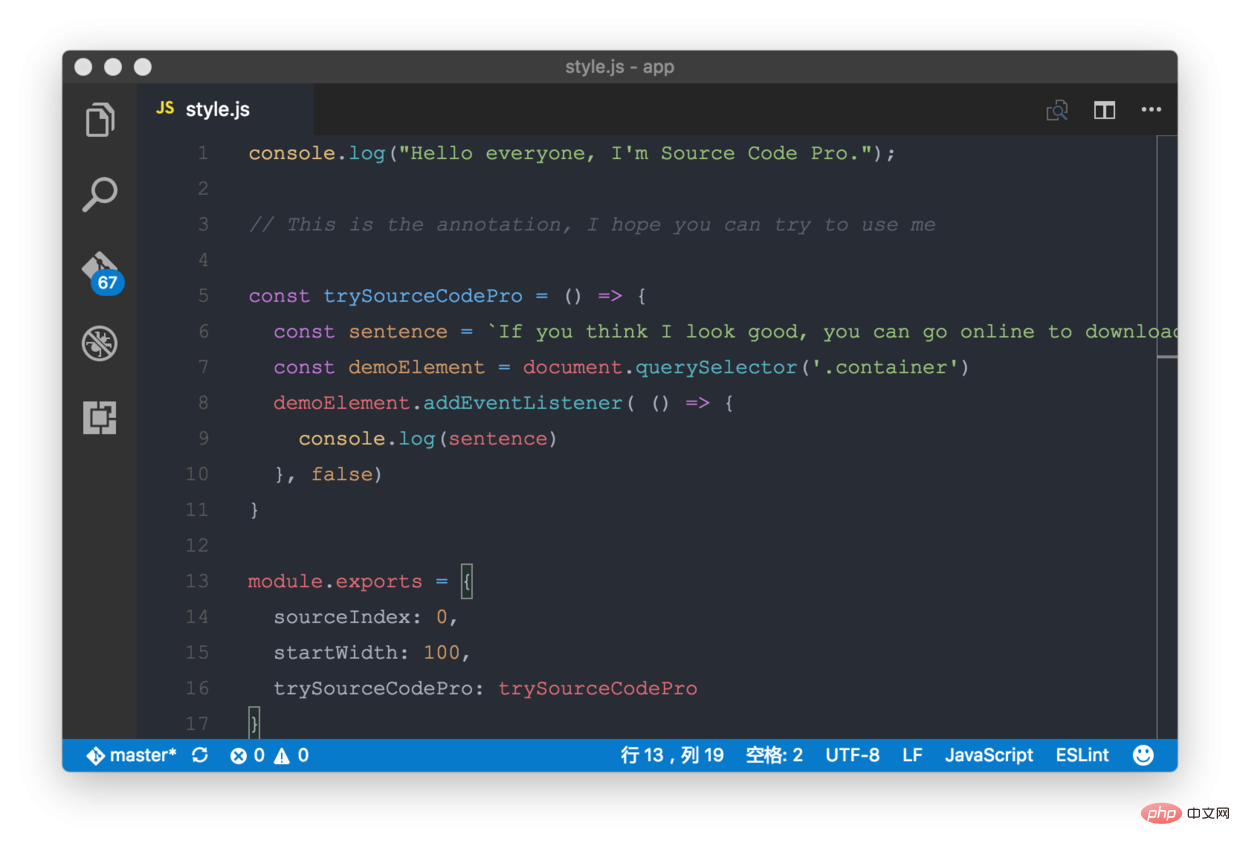1240x846 pixels.
Task: Click the 'false' argument on line 10
Action: (342, 474)
